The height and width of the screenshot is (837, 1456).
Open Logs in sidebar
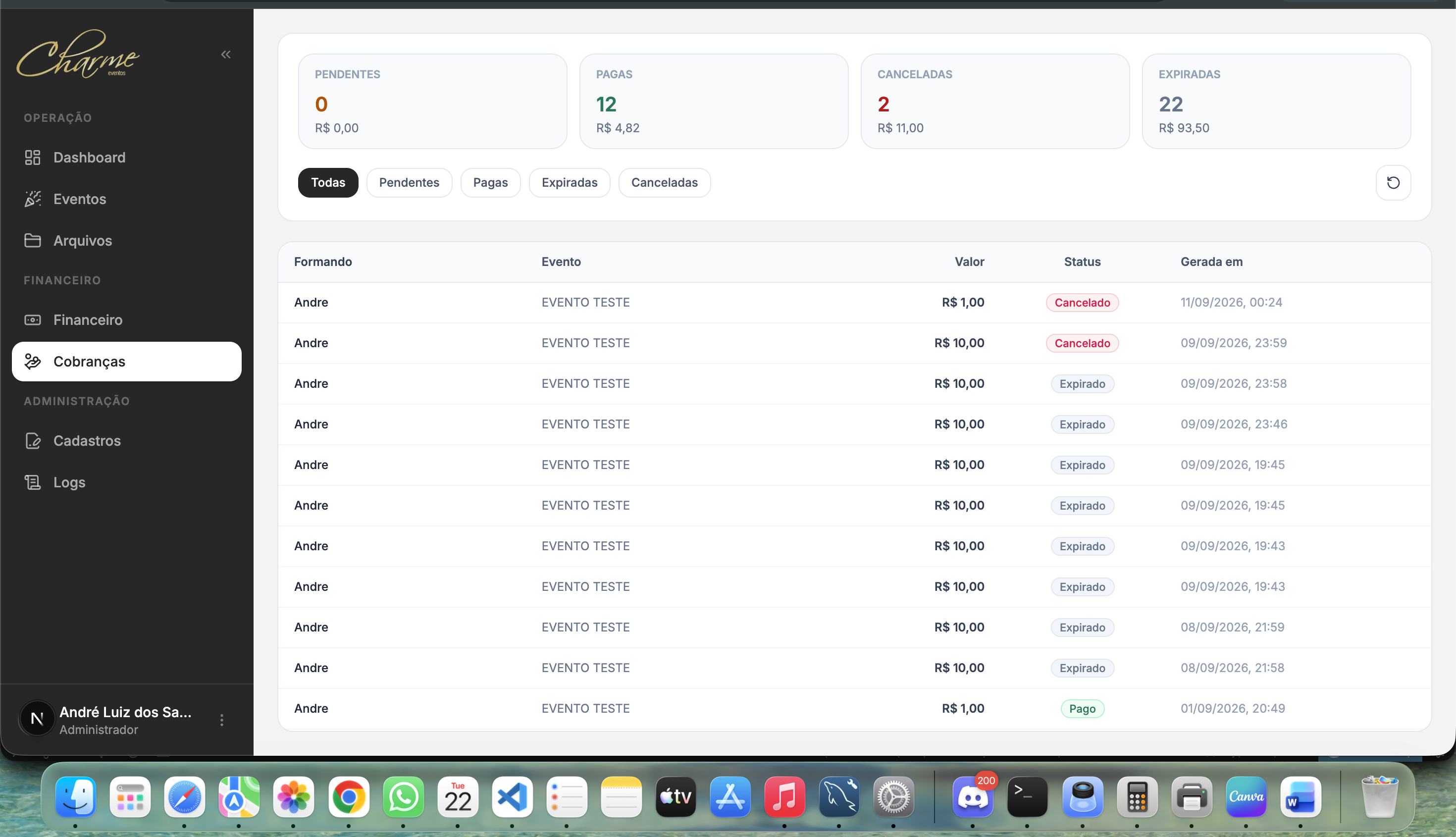click(x=126, y=482)
